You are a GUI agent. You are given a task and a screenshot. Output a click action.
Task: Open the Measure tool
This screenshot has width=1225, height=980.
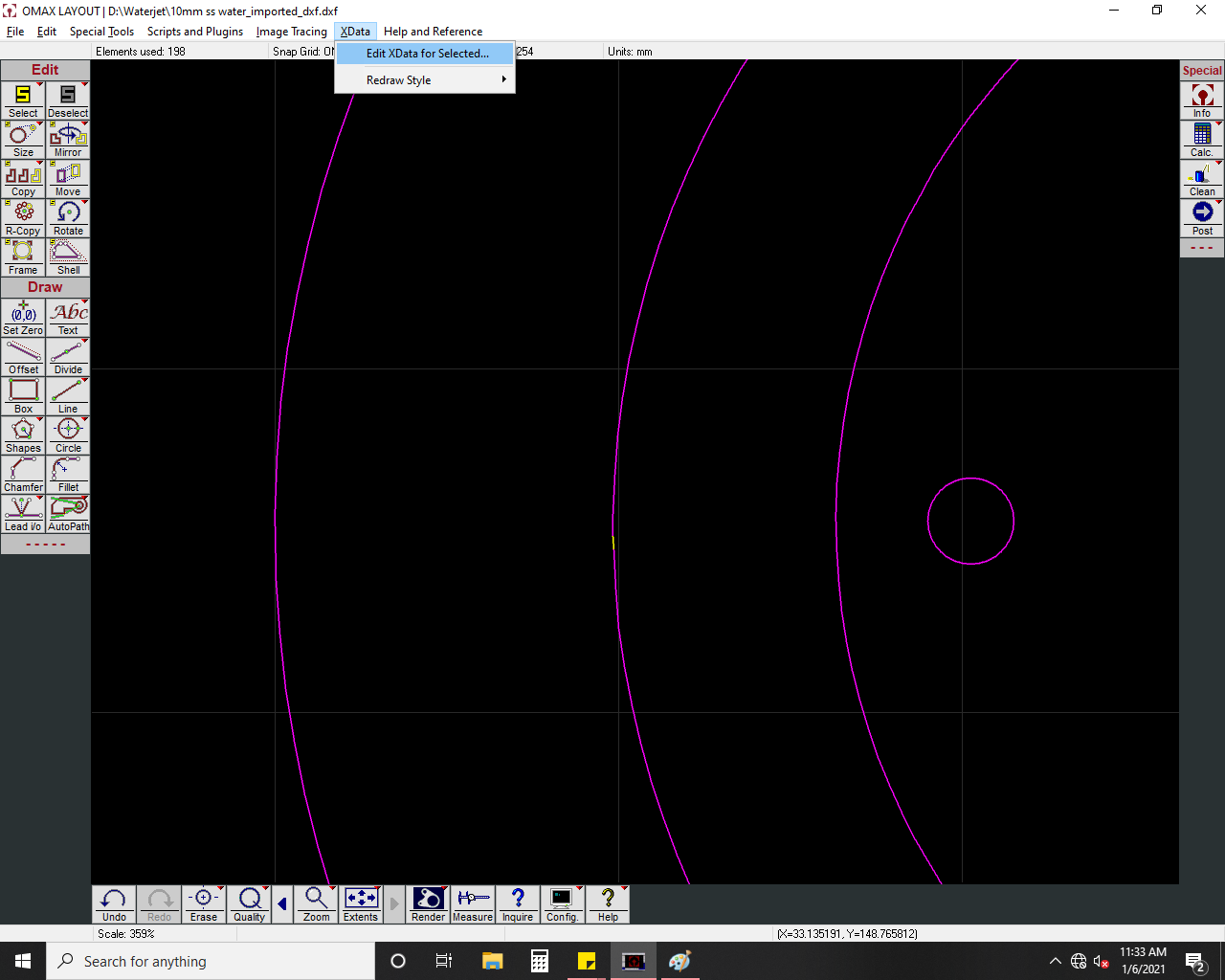pos(473,904)
